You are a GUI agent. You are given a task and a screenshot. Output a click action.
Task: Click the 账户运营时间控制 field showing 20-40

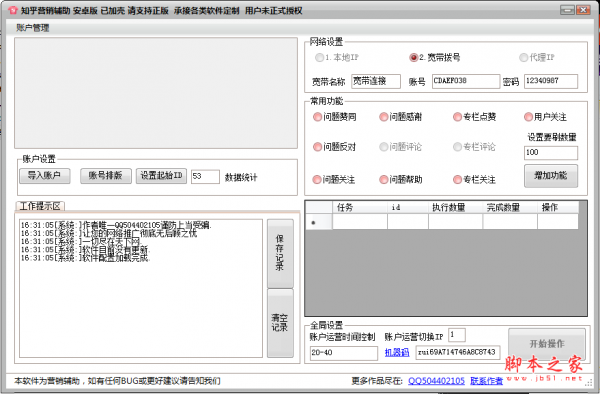(x=344, y=353)
